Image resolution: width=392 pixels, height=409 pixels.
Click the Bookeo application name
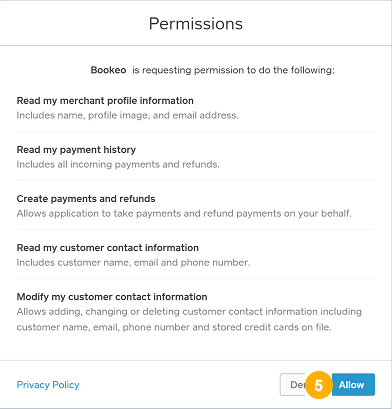click(x=108, y=70)
